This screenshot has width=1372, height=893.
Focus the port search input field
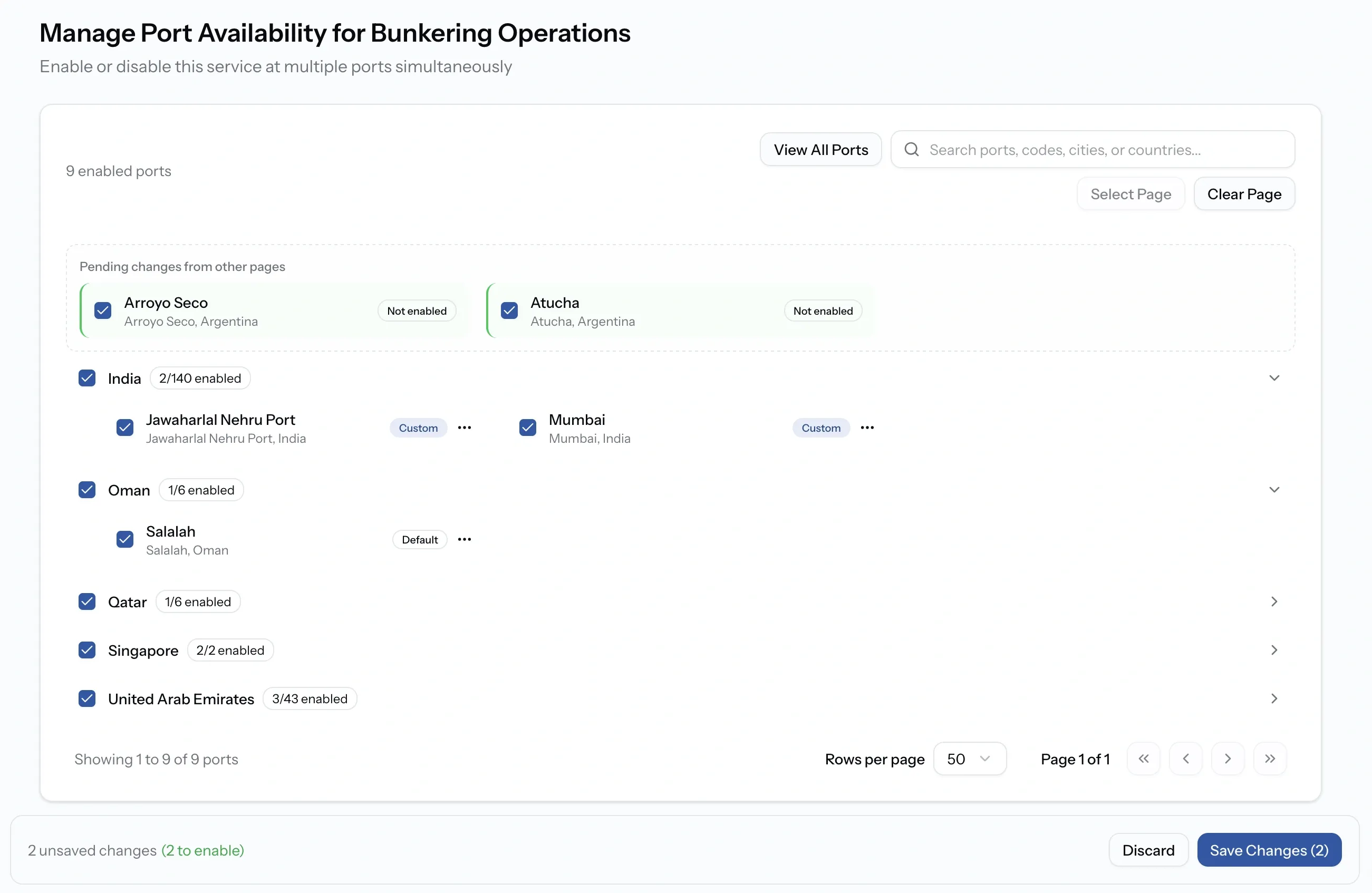click(x=1093, y=149)
